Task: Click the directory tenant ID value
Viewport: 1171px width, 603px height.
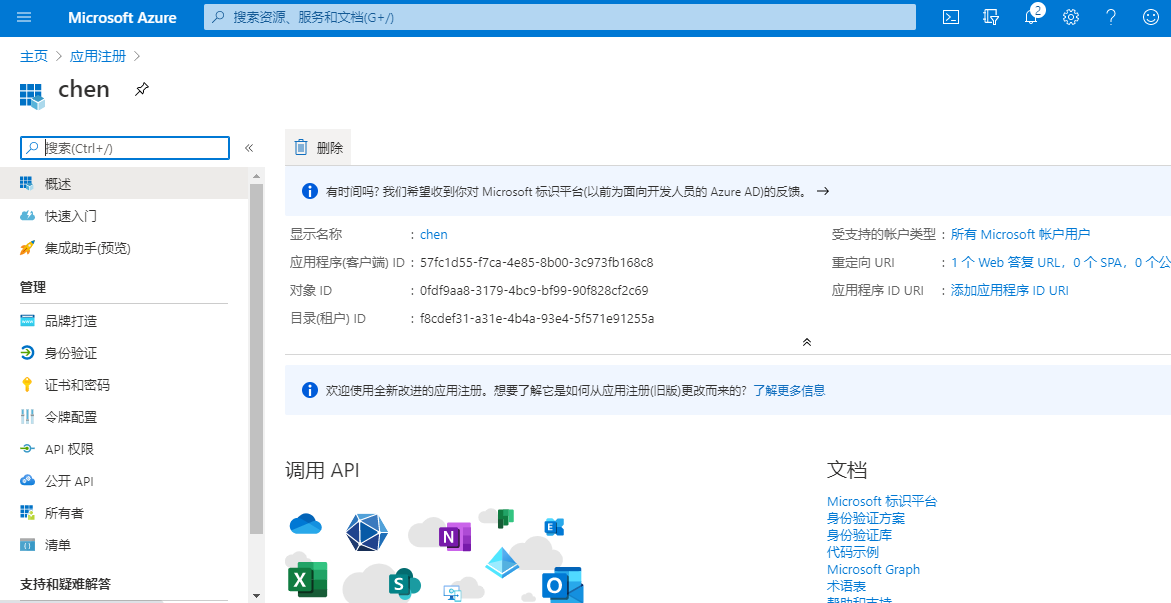Action: (x=537, y=319)
